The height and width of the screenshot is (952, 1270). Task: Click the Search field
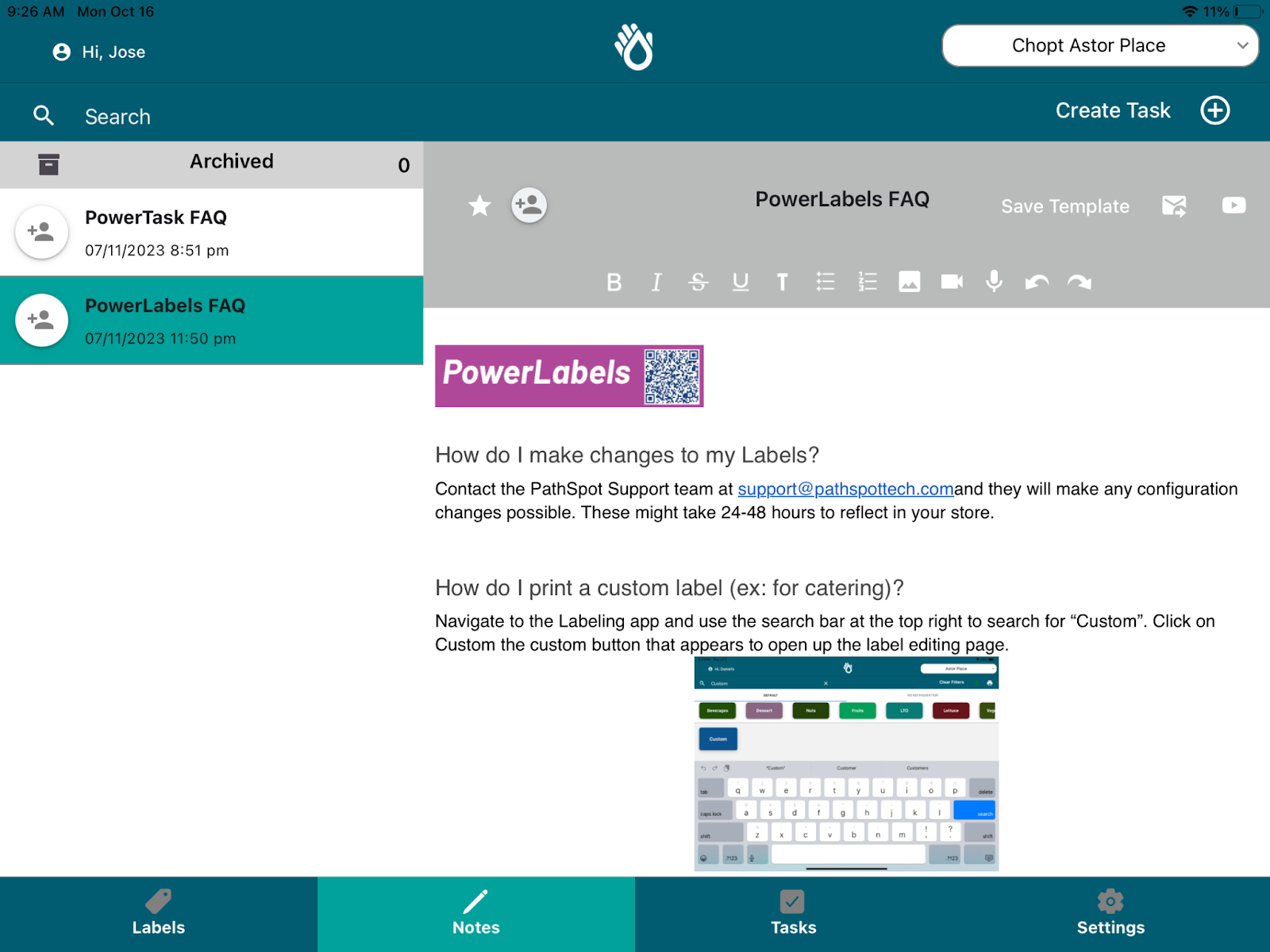coord(117,117)
